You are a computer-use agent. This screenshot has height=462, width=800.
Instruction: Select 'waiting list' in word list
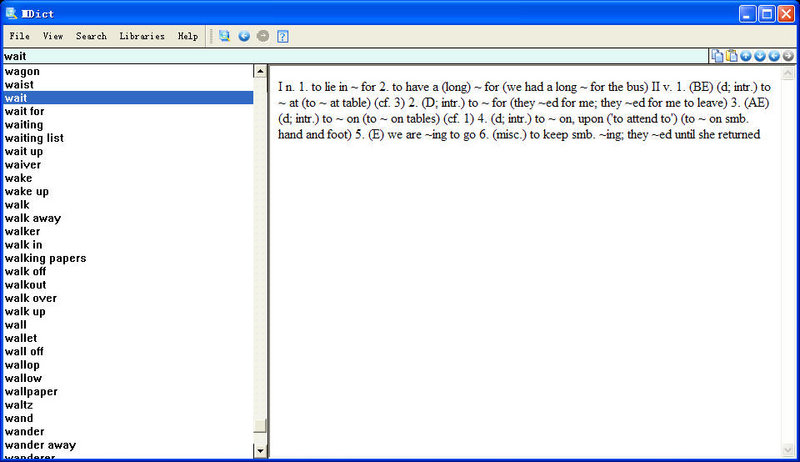[x=34, y=138]
